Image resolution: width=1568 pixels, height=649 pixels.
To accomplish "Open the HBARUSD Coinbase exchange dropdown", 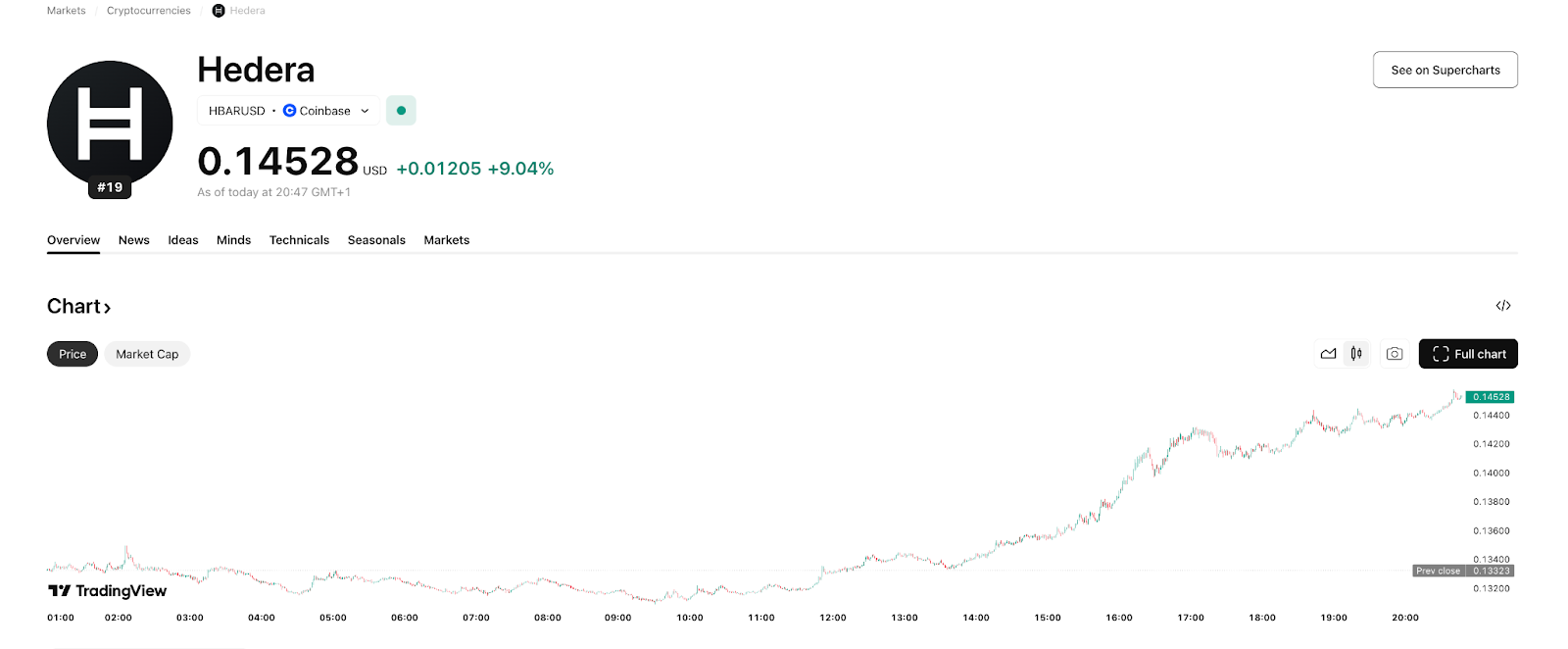I will click(x=288, y=111).
